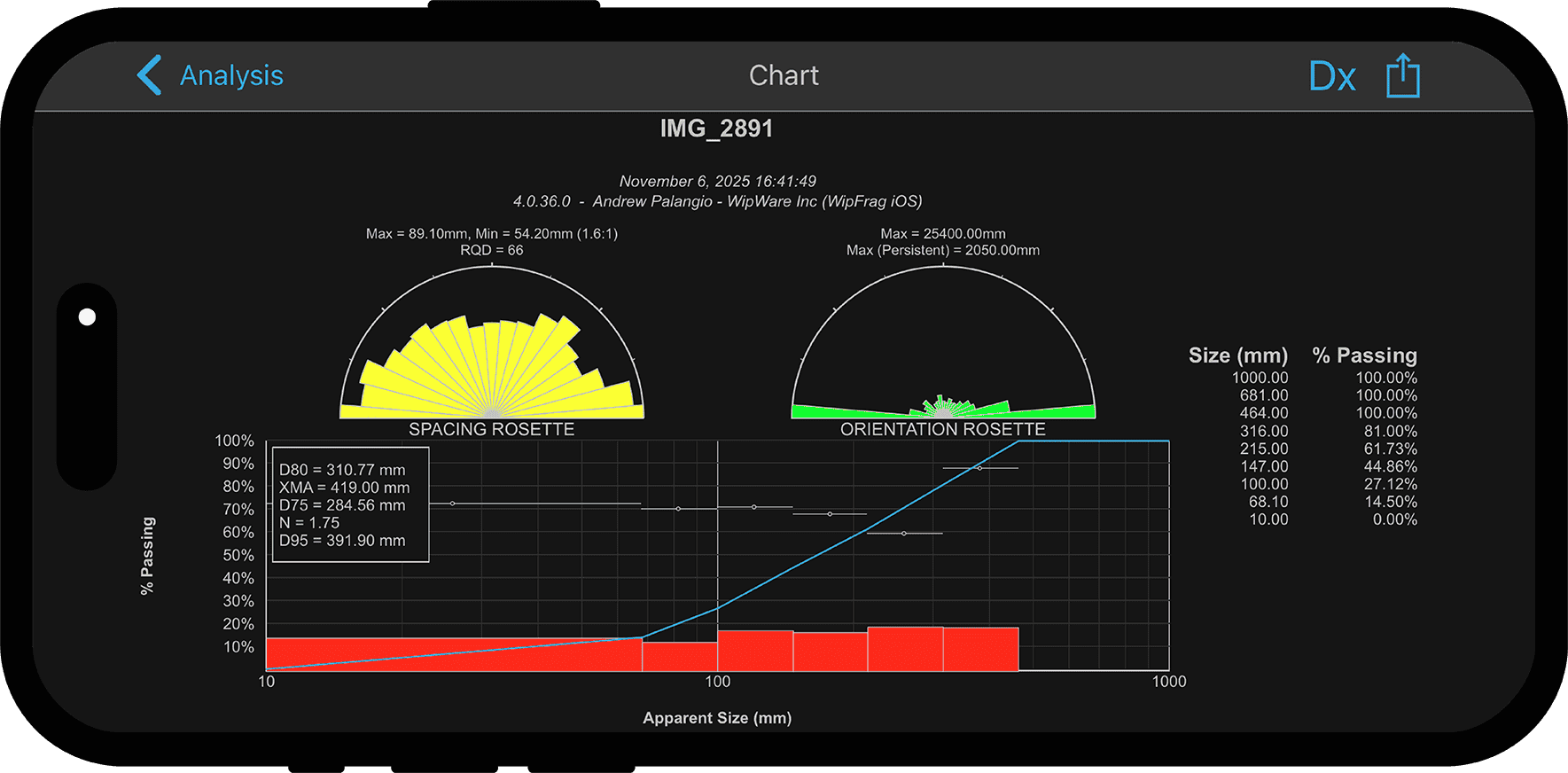Click the widest red histogram bar
This screenshot has height=773, width=1568.
(x=453, y=653)
